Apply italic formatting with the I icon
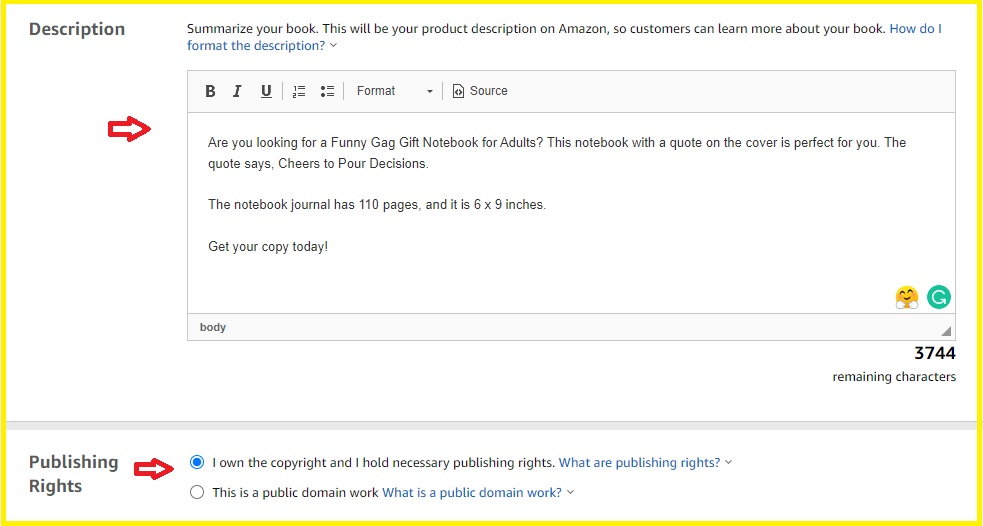 [237, 92]
